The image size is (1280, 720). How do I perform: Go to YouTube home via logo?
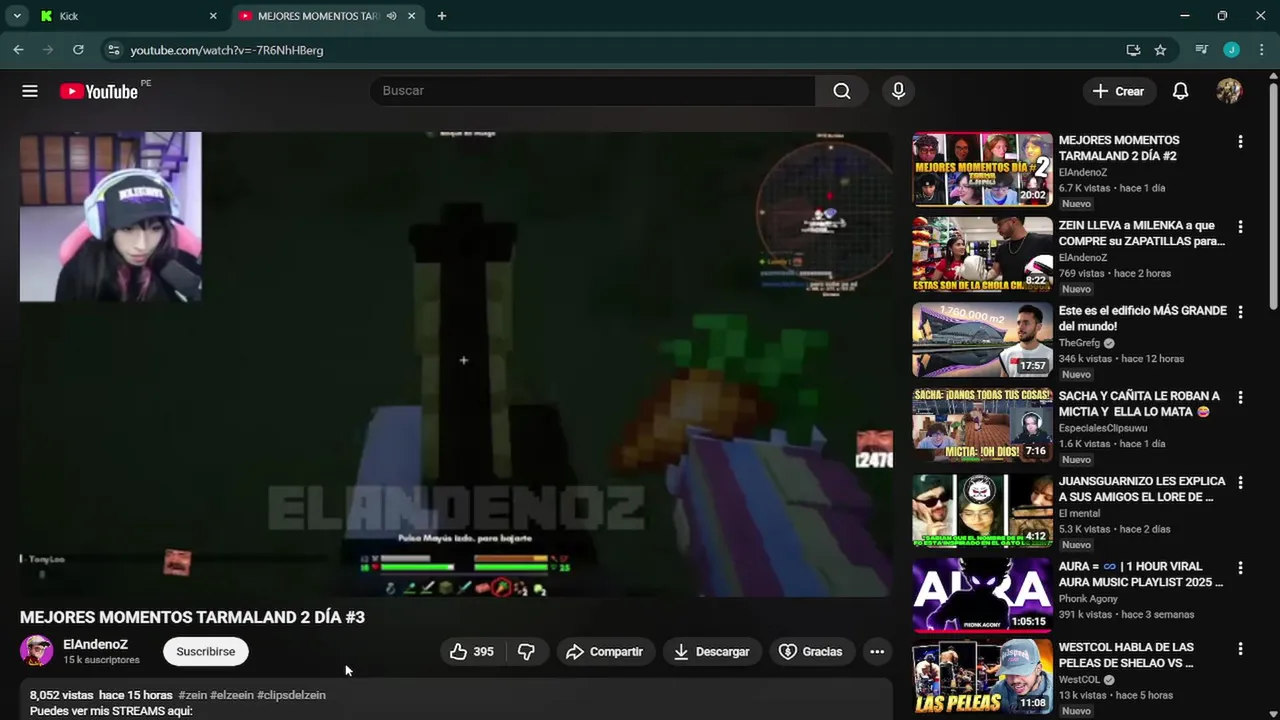point(98,91)
